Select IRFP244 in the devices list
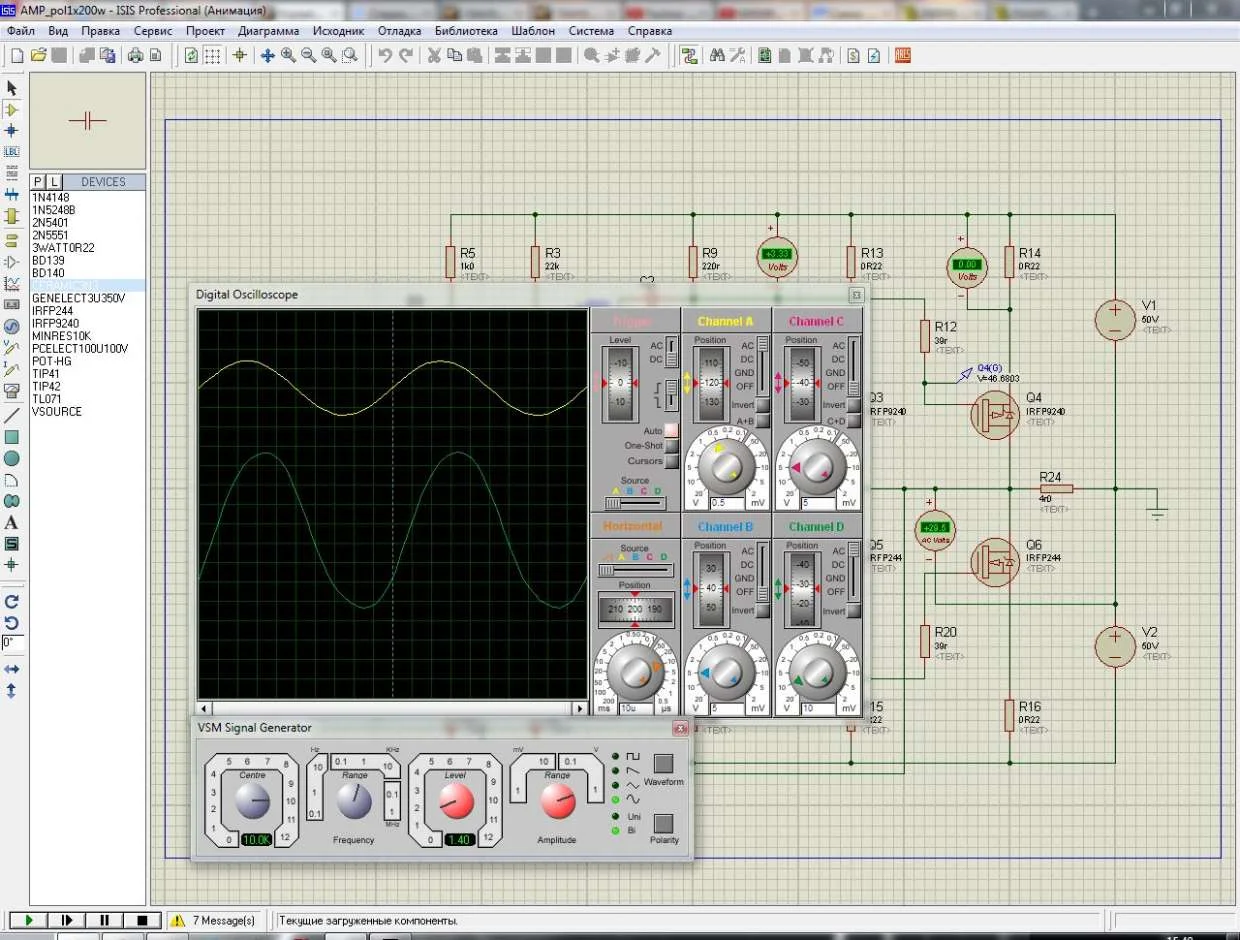This screenshot has width=1240, height=940. tap(52, 311)
